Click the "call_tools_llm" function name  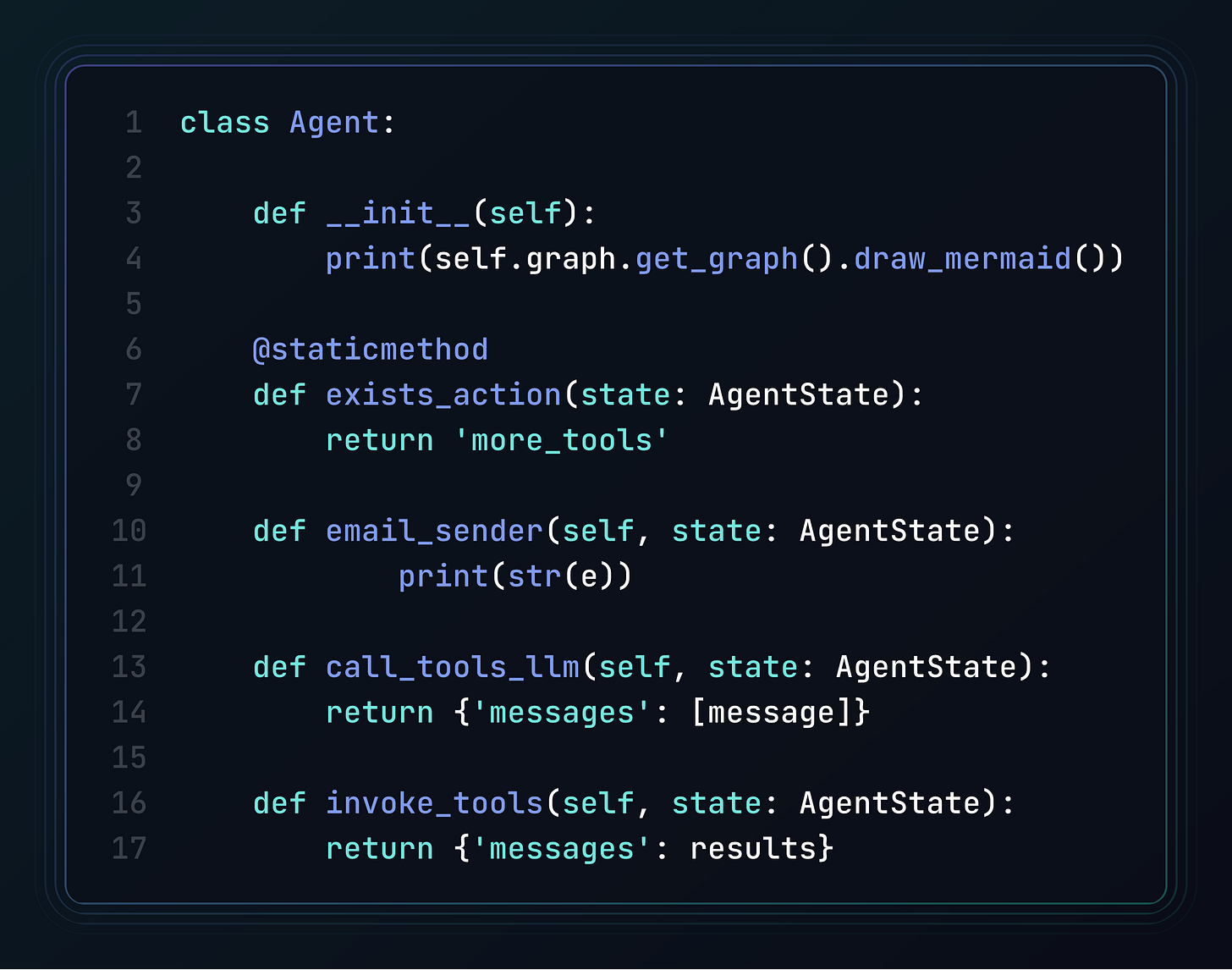(453, 667)
